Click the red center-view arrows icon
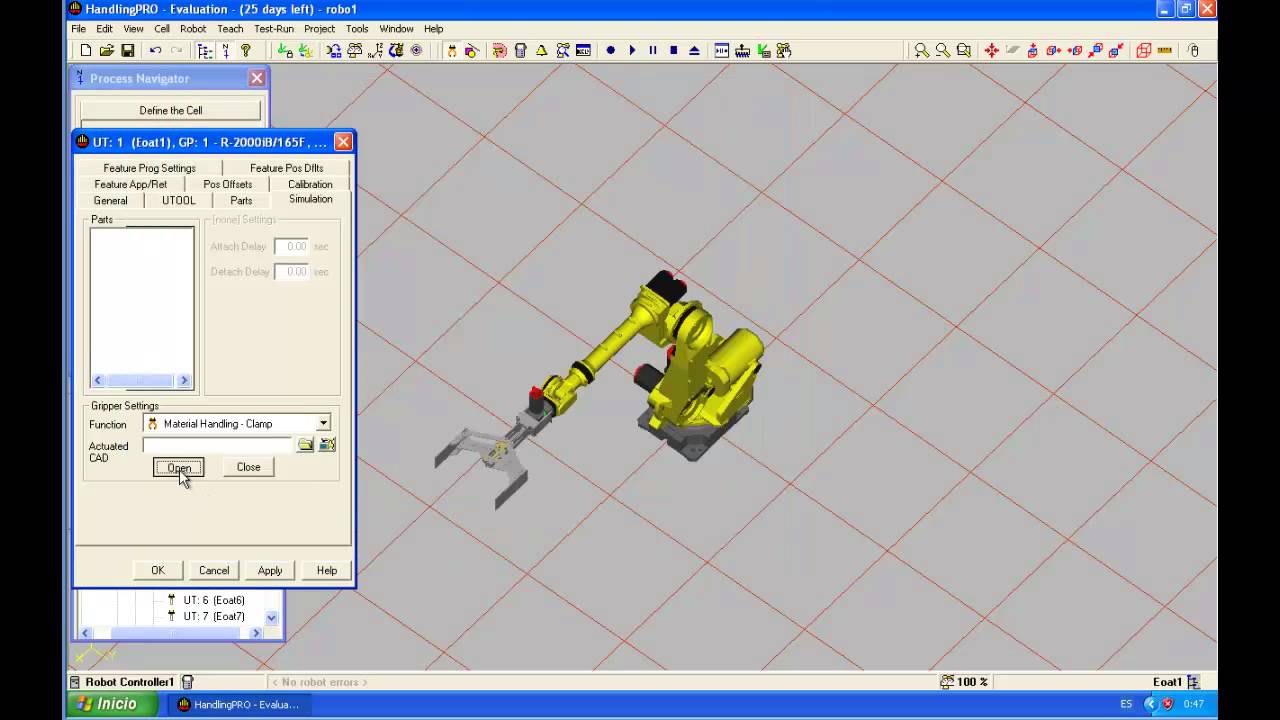Image resolution: width=1280 pixels, height=720 pixels. coord(992,50)
